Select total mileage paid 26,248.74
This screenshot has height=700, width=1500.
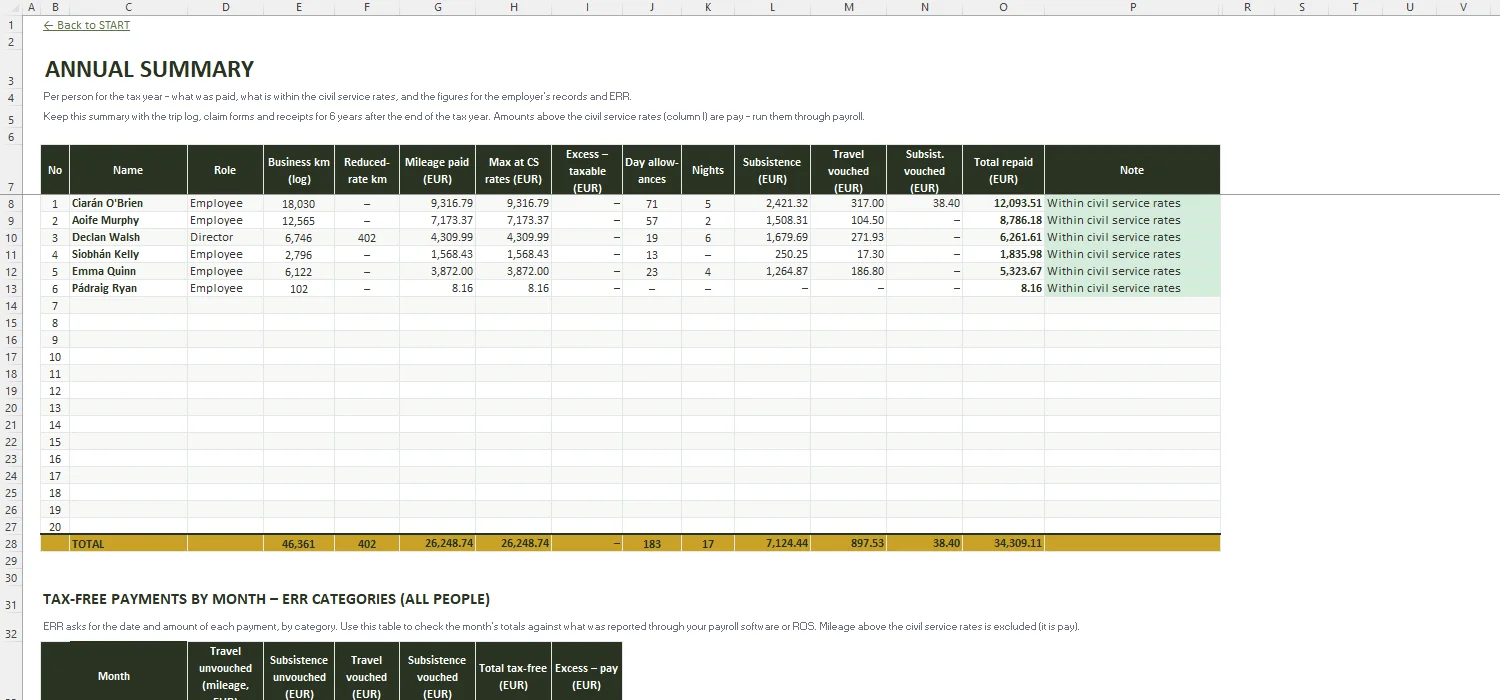[x=437, y=544]
